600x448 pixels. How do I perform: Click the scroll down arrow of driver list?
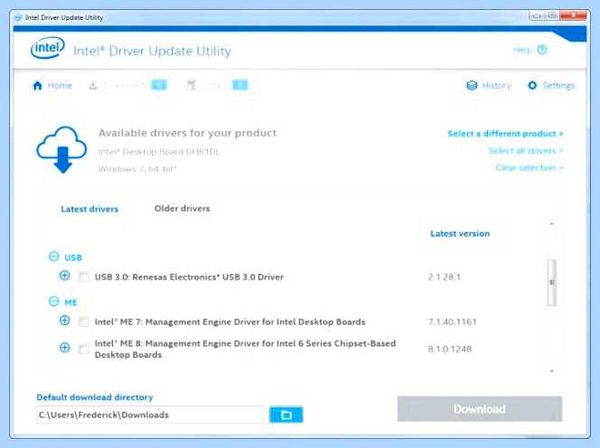point(552,371)
